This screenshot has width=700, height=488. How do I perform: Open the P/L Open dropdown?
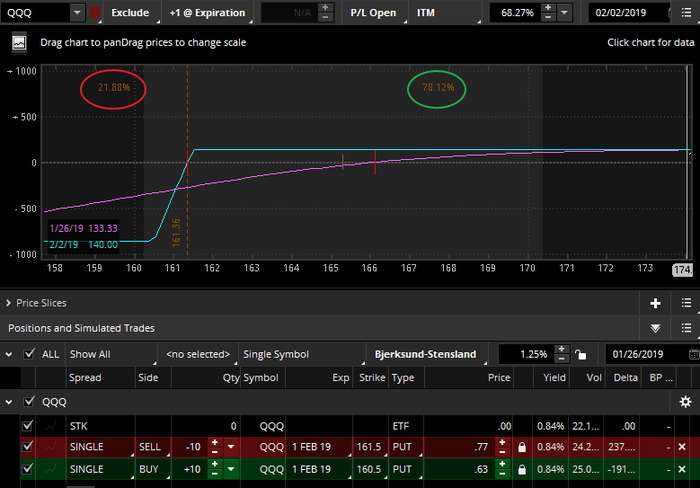click(x=373, y=13)
